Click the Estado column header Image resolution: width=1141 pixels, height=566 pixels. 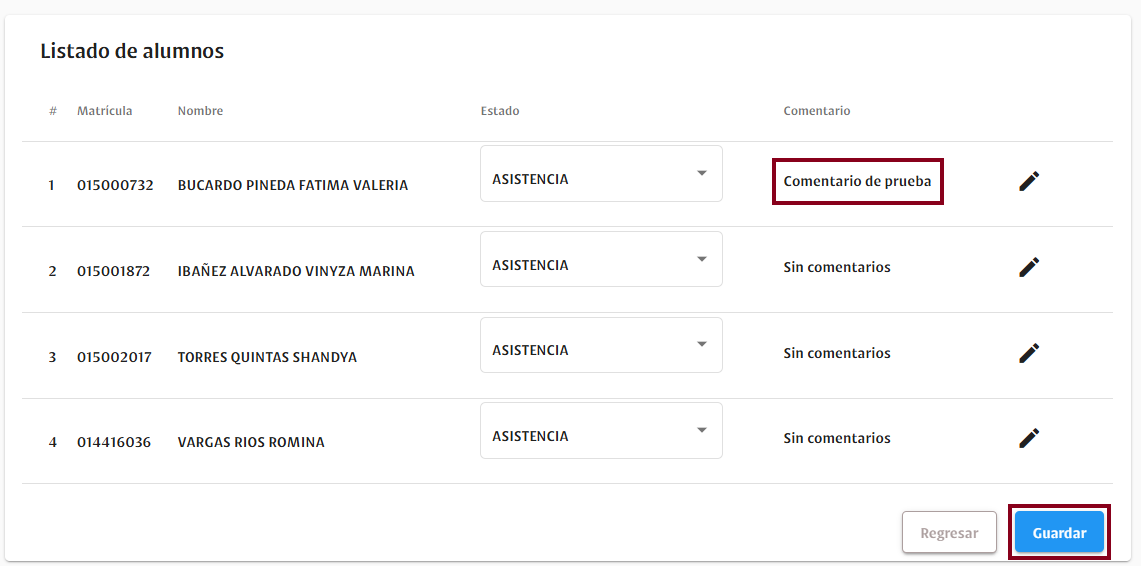499,111
